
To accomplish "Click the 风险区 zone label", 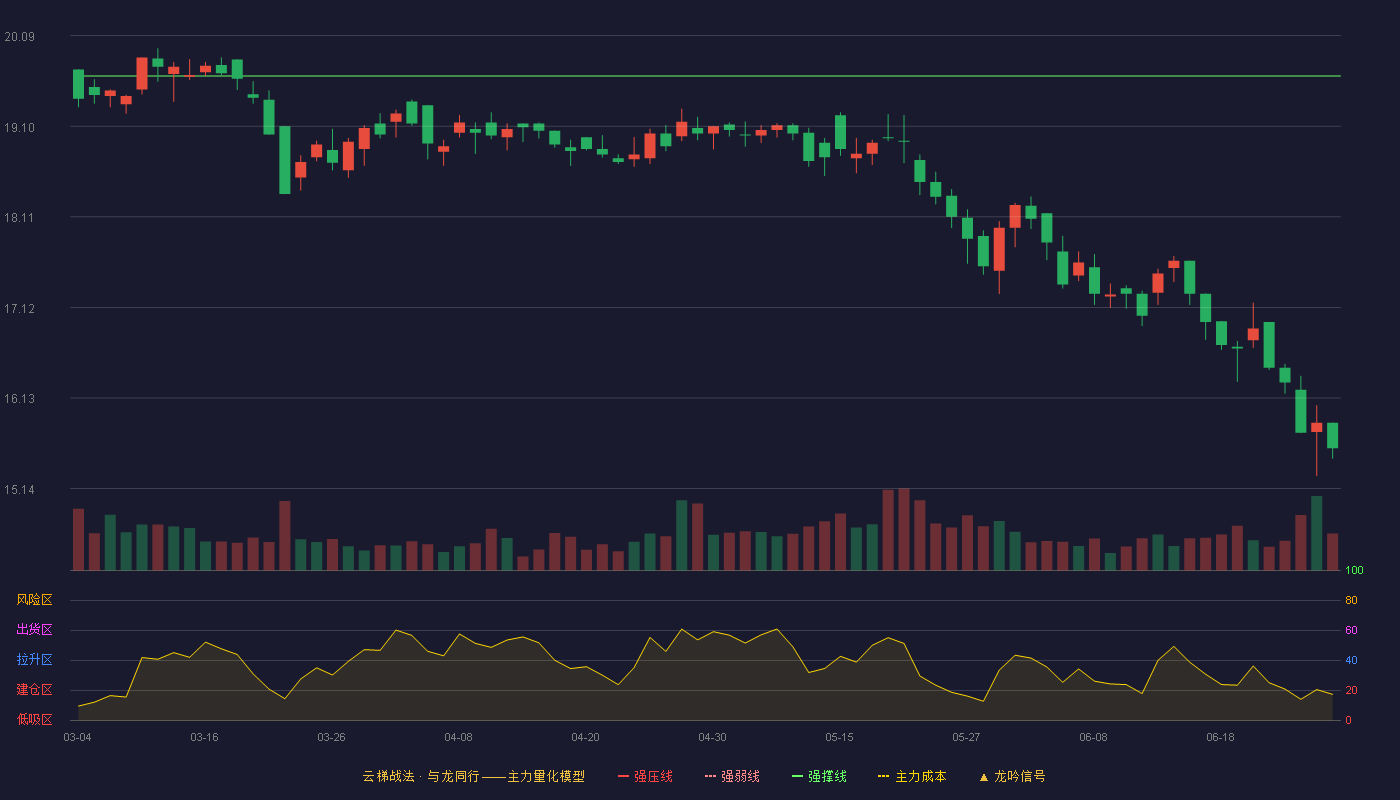I will 34,600.
